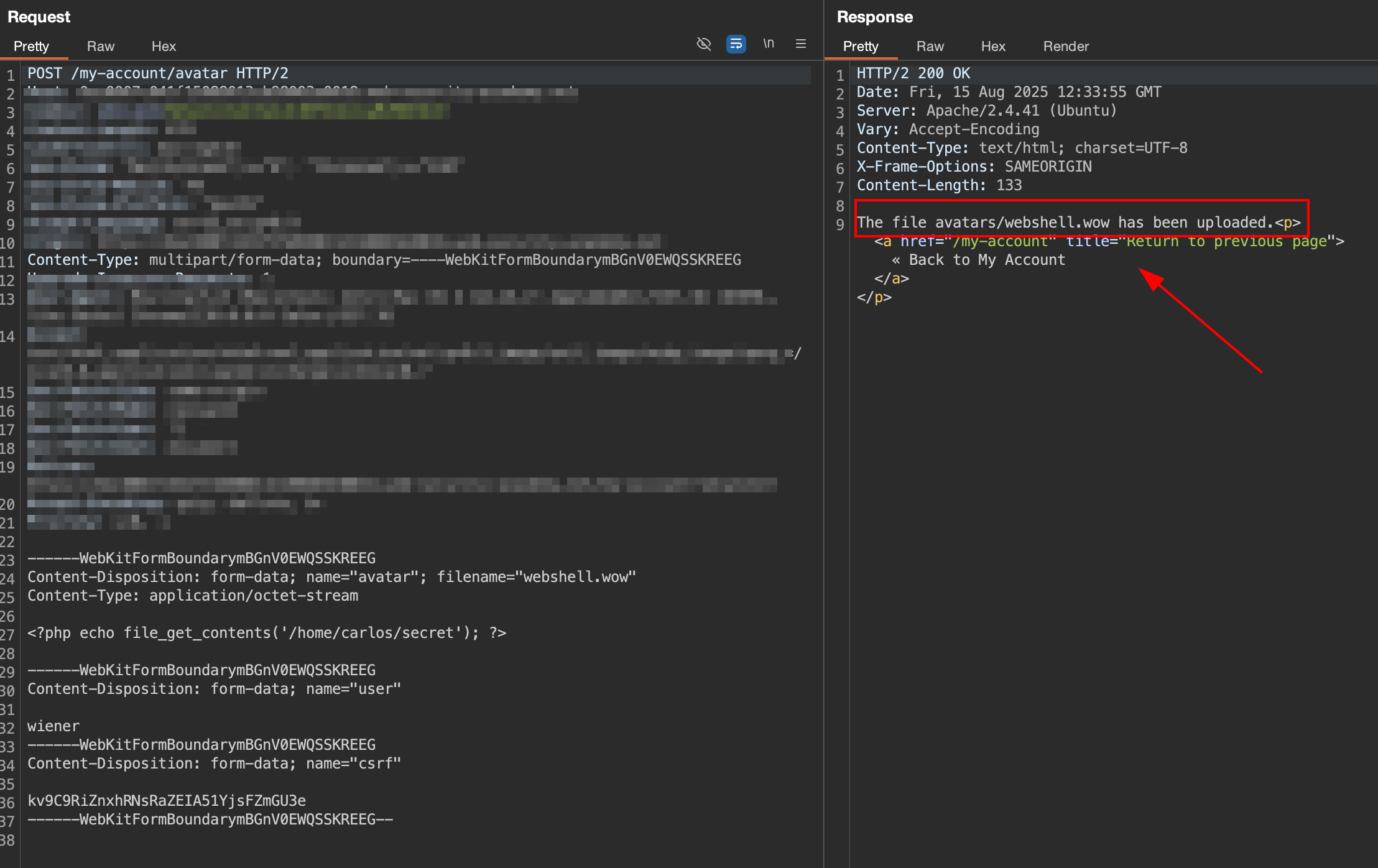Viewport: 1378px width, 868px height.
Task: Open the Request panel hamburger menu
Action: pyautogui.click(x=801, y=44)
